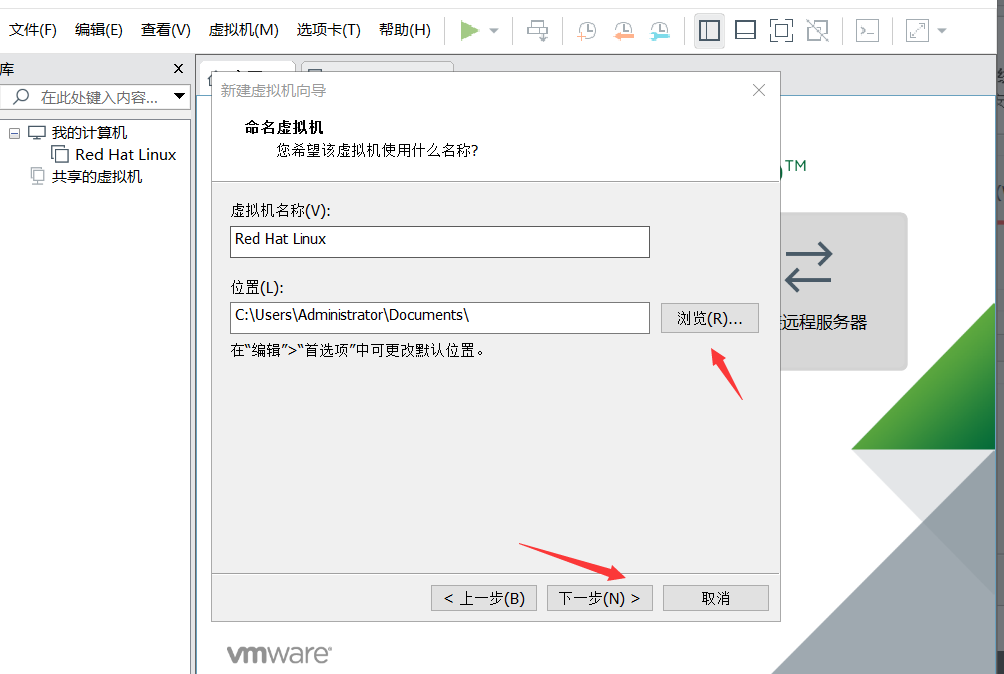Switch to Unity mode
The image size is (1004, 674).
tap(817, 31)
